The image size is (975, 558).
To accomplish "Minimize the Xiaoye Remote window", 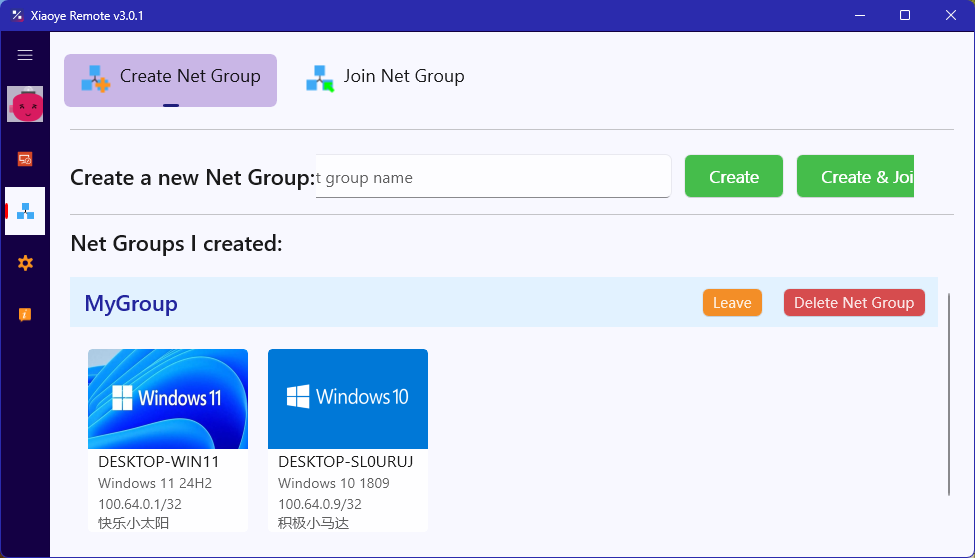I will [860, 16].
